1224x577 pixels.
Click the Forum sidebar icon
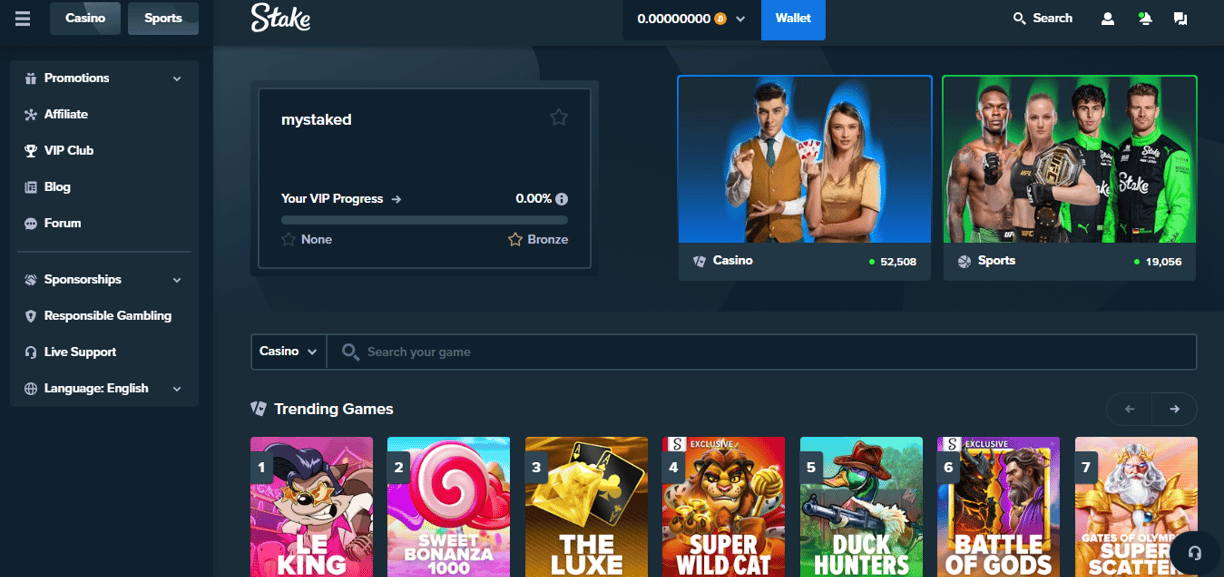tap(31, 224)
